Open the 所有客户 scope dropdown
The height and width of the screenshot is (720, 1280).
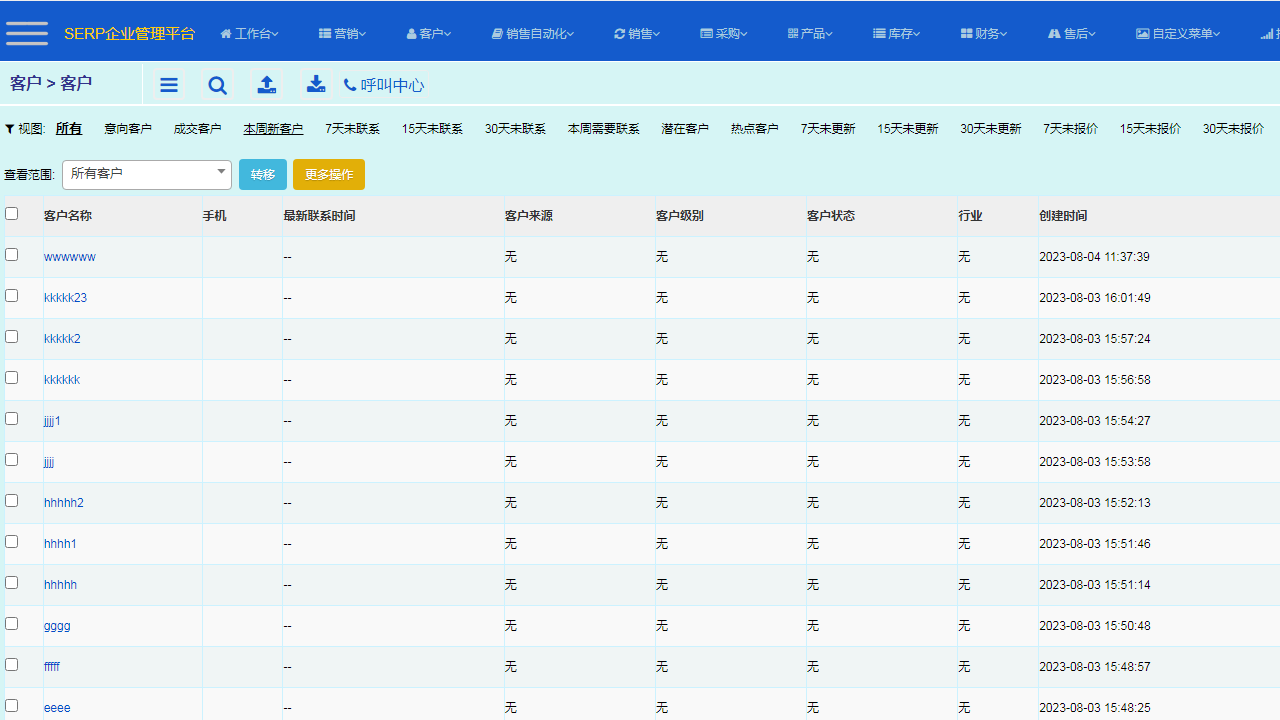(146, 174)
